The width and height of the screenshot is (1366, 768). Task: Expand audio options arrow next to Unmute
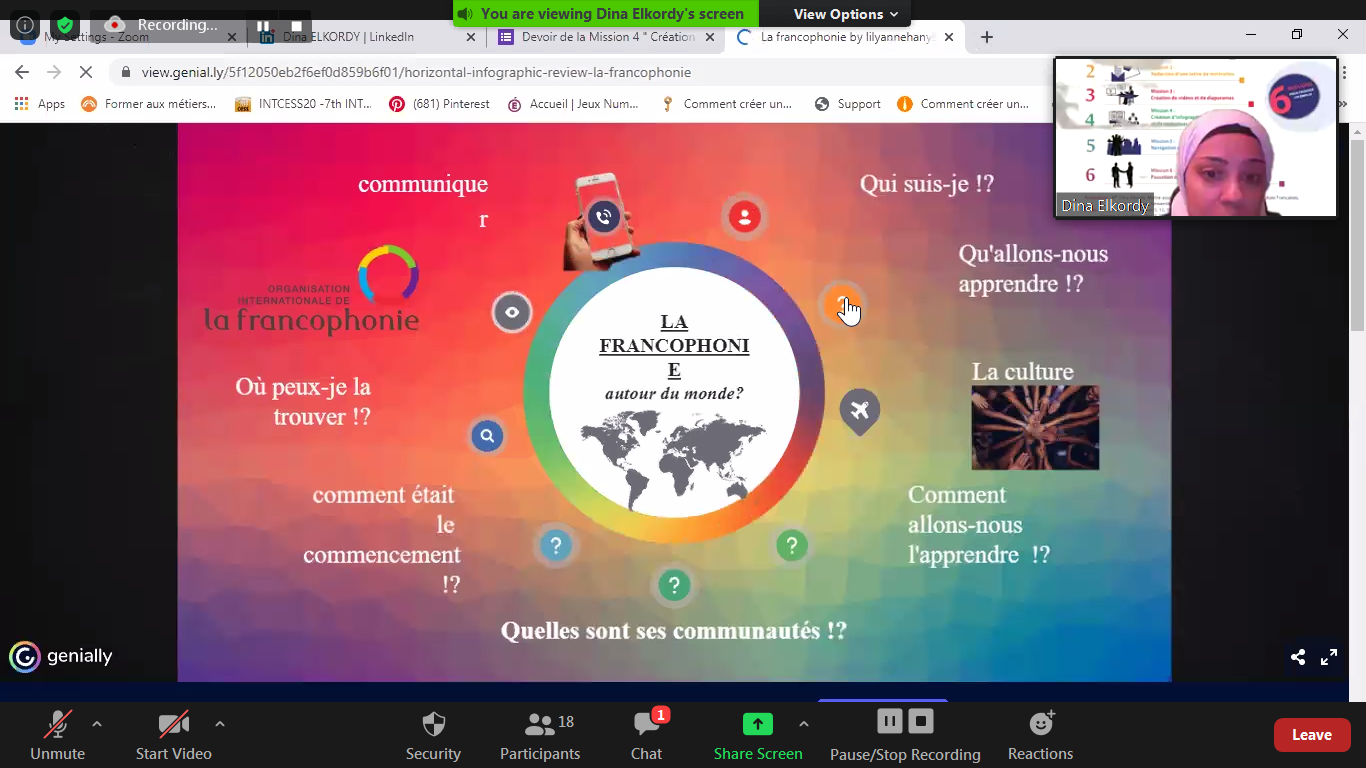click(97, 724)
